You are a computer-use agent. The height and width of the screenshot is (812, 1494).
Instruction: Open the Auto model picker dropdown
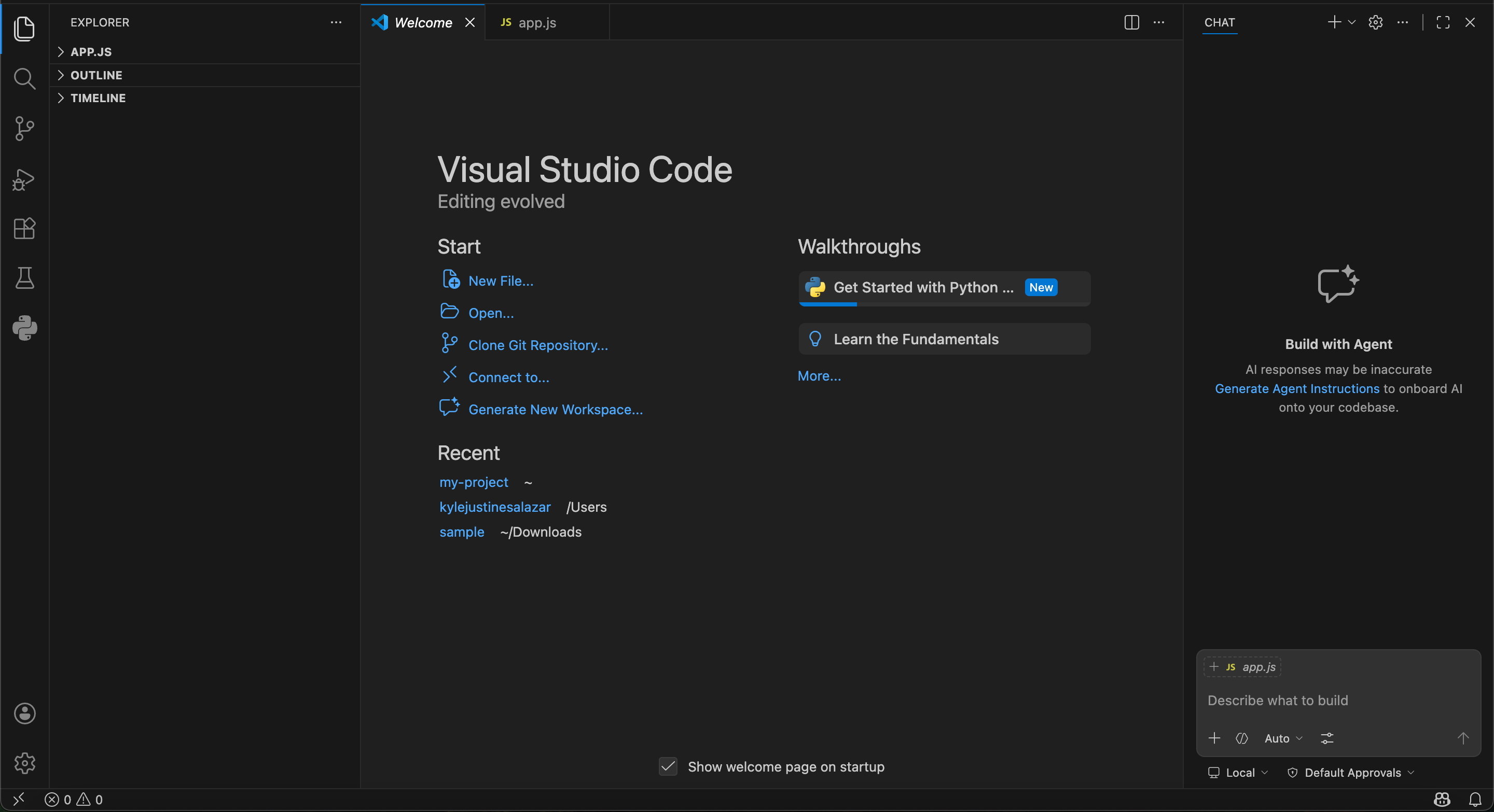point(1283,738)
